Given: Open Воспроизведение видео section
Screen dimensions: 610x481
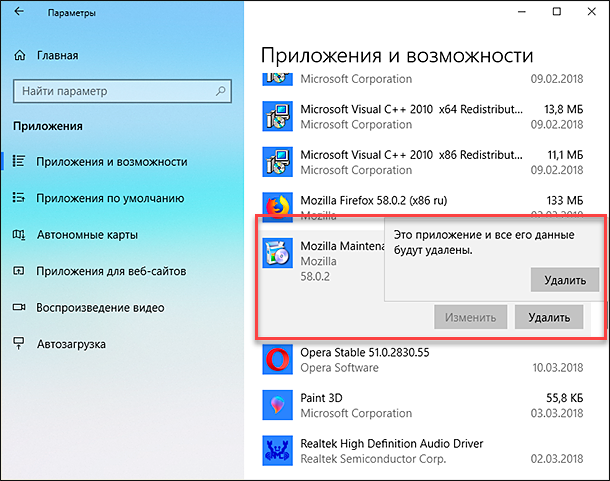Looking at the screenshot, I should click(x=100, y=307).
